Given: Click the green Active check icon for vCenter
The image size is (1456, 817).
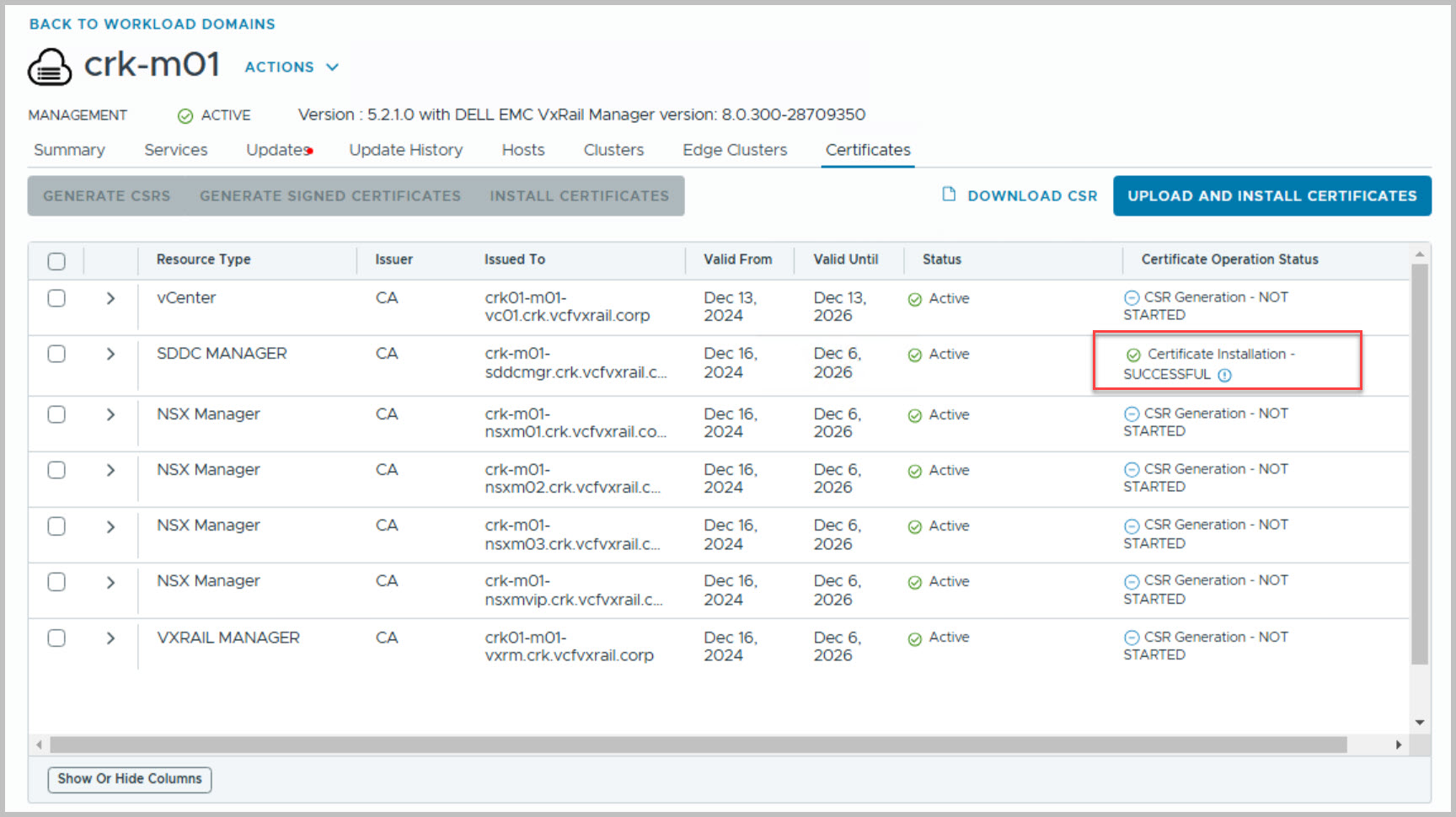Looking at the screenshot, I should (914, 299).
